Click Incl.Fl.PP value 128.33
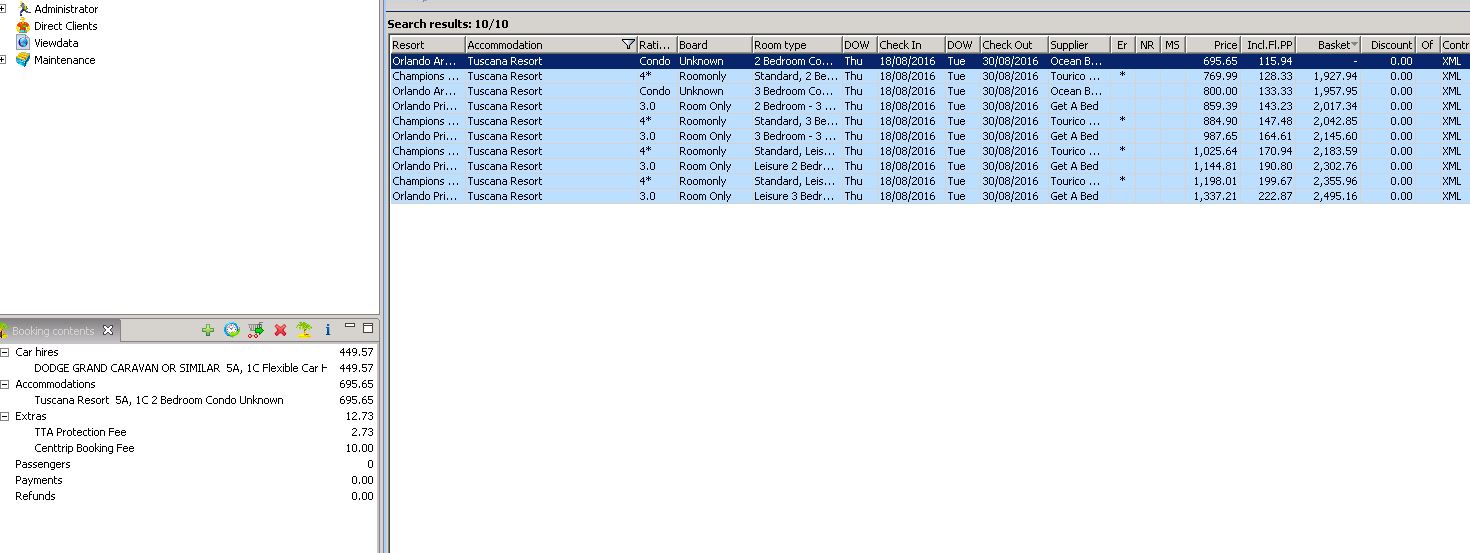This screenshot has height=553, width=1470. click(x=1275, y=76)
